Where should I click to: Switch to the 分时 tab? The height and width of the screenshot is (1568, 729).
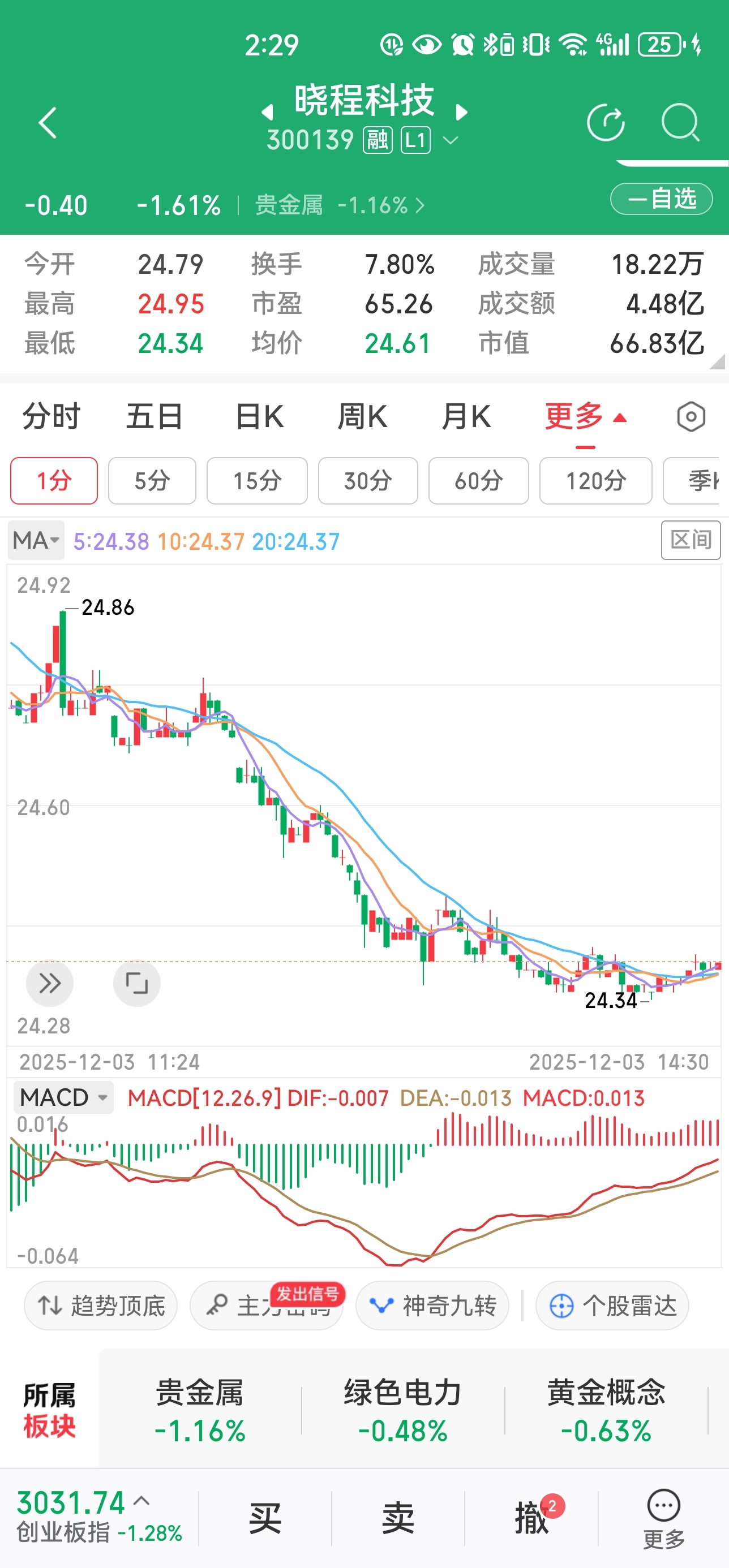click(x=51, y=417)
